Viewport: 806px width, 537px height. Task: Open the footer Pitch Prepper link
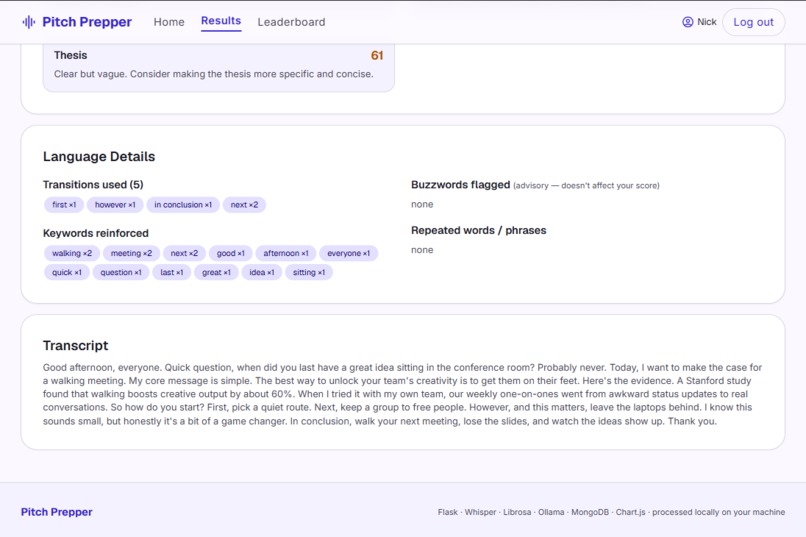57,512
